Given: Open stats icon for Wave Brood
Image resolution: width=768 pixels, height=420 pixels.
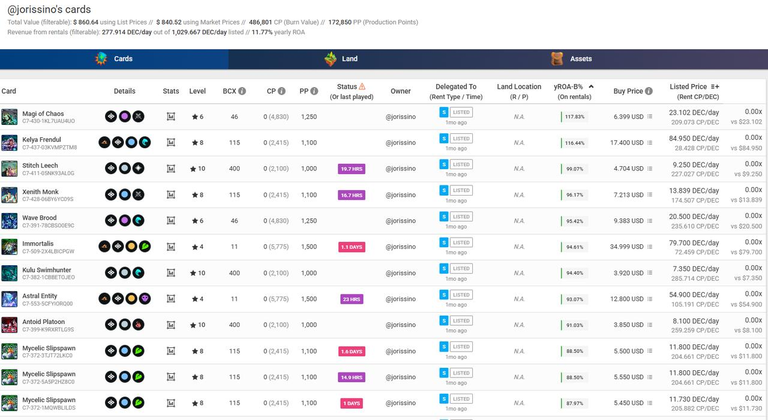Looking at the screenshot, I should click(x=171, y=221).
